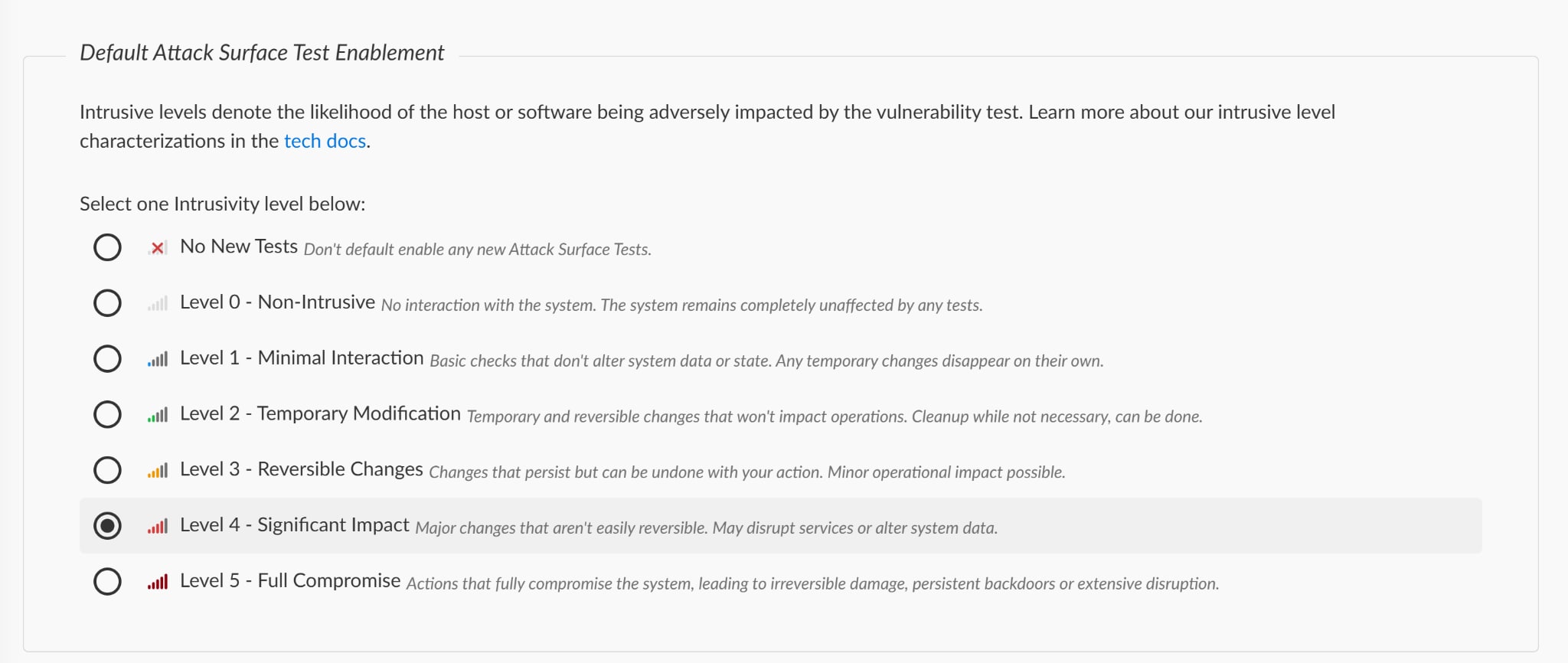The width and height of the screenshot is (1568, 663).
Task: Select the Level 1 Minimal Interaction radio button
Action: 107,358
